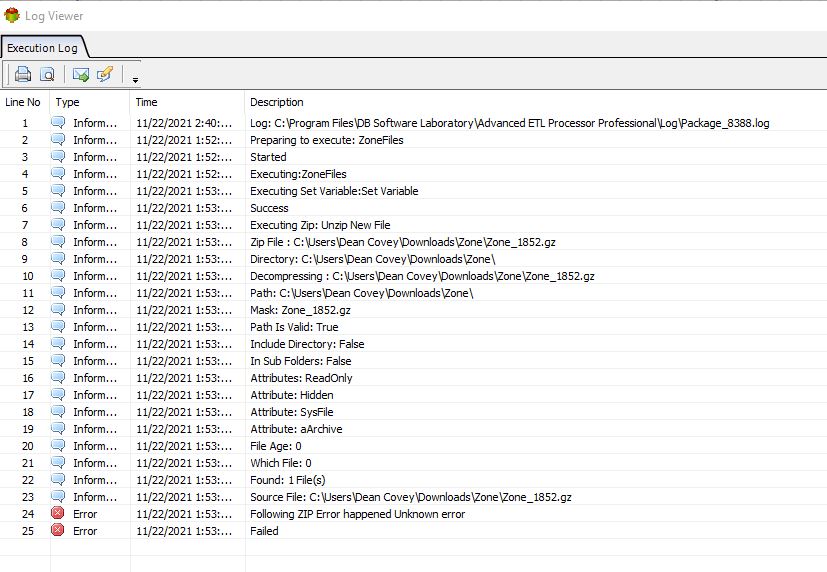Image resolution: width=827 pixels, height=572 pixels.
Task: Select 'Executing Set Variable:Set Variable' entry
Action: (334, 191)
